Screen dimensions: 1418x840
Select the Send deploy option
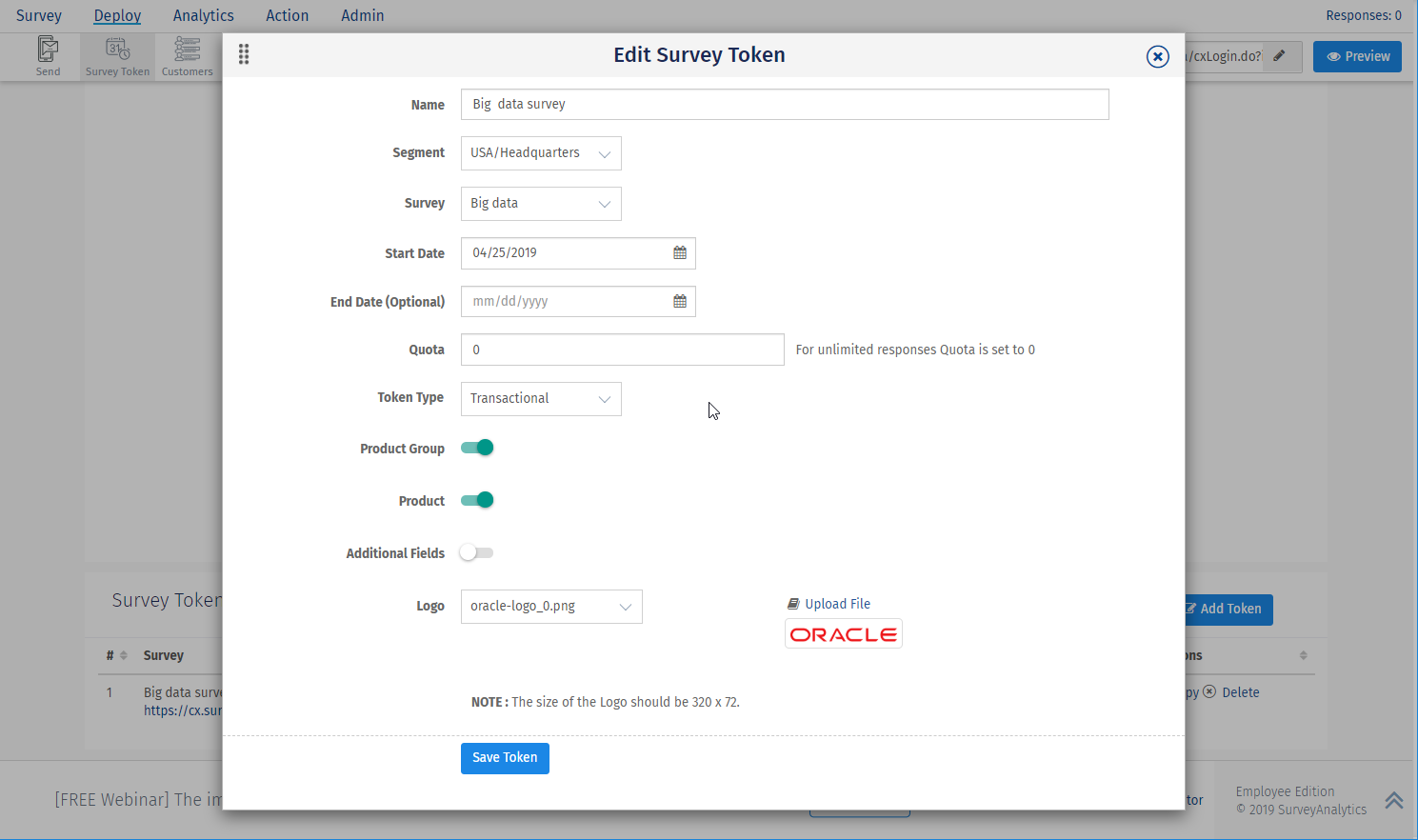click(48, 55)
